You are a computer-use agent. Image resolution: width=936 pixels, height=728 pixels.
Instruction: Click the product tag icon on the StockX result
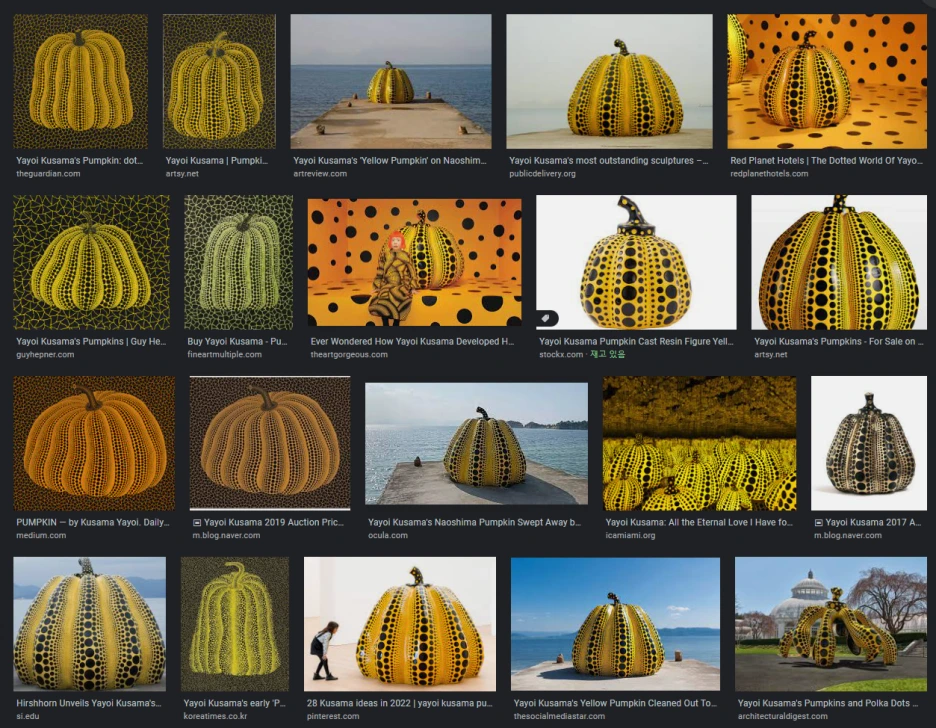[x=545, y=319]
